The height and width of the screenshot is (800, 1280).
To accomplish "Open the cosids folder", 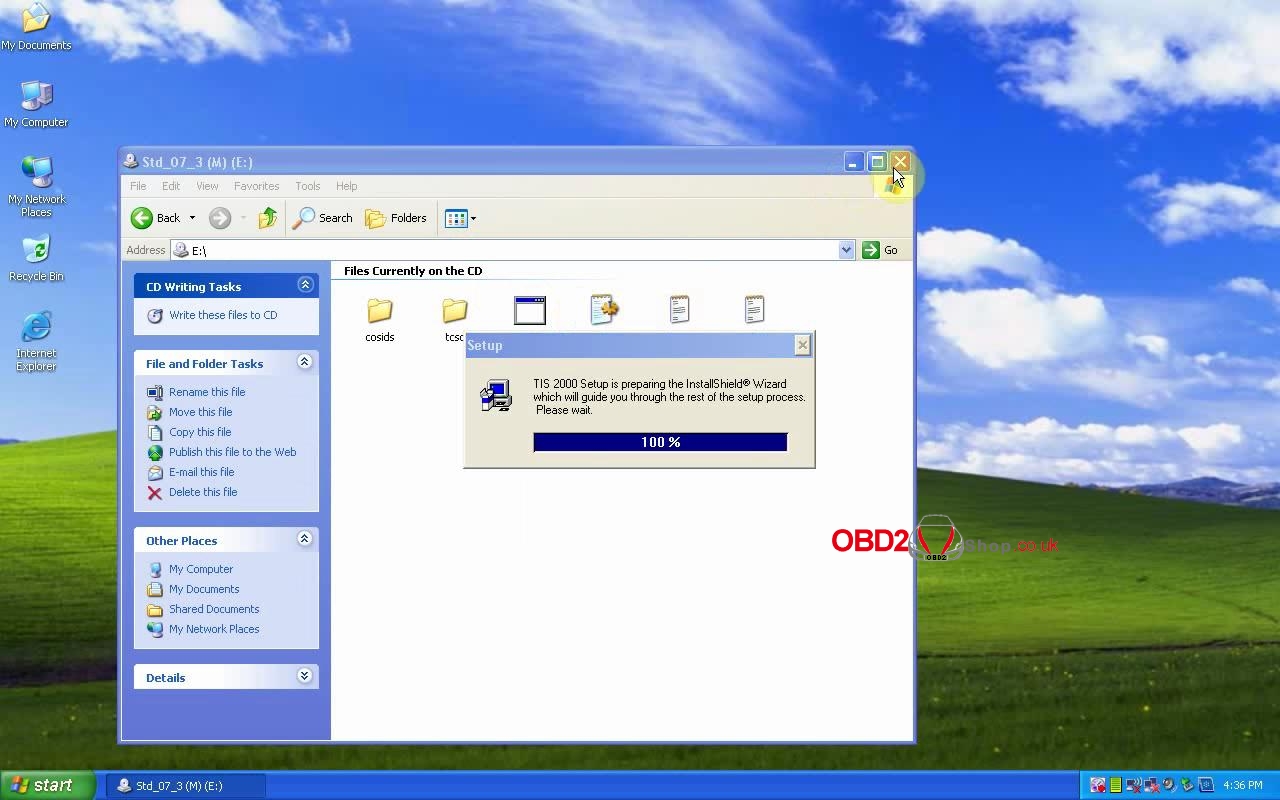I will point(379,312).
